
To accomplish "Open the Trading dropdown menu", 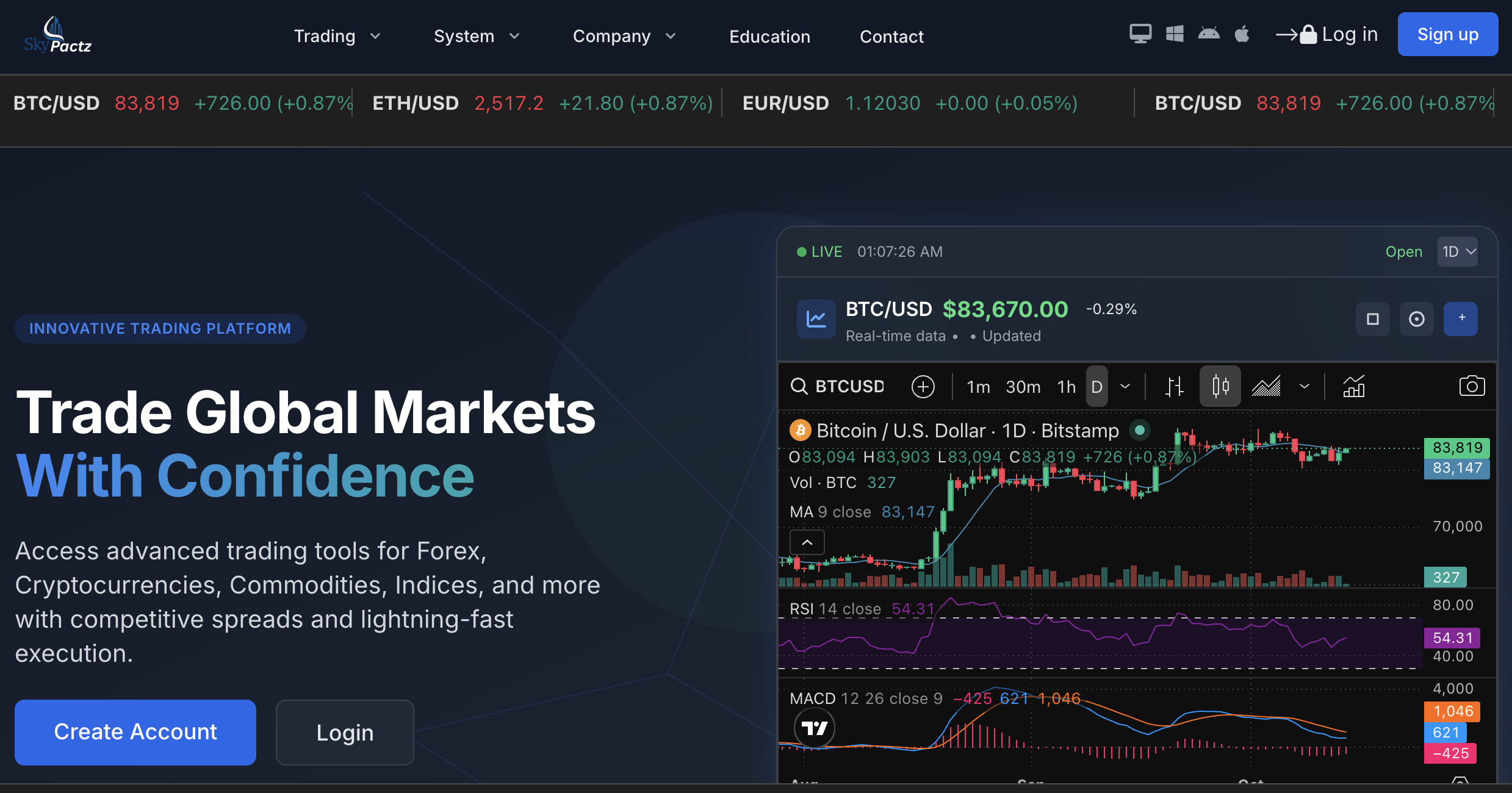I will 337,36.
